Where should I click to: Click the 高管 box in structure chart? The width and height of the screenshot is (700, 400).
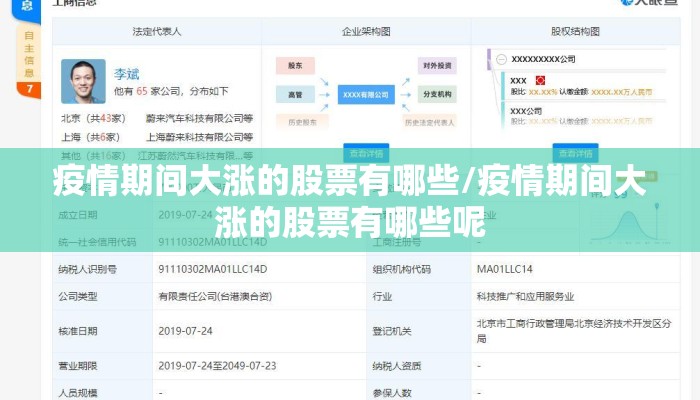pos(295,95)
